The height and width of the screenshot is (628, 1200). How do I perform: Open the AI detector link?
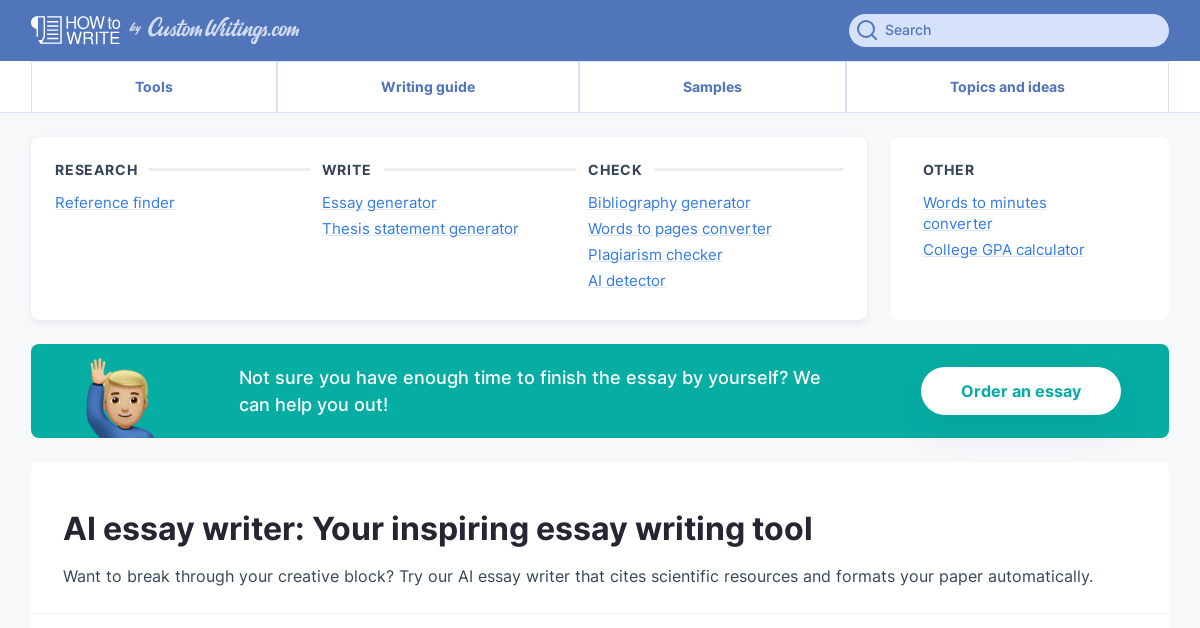coord(627,281)
